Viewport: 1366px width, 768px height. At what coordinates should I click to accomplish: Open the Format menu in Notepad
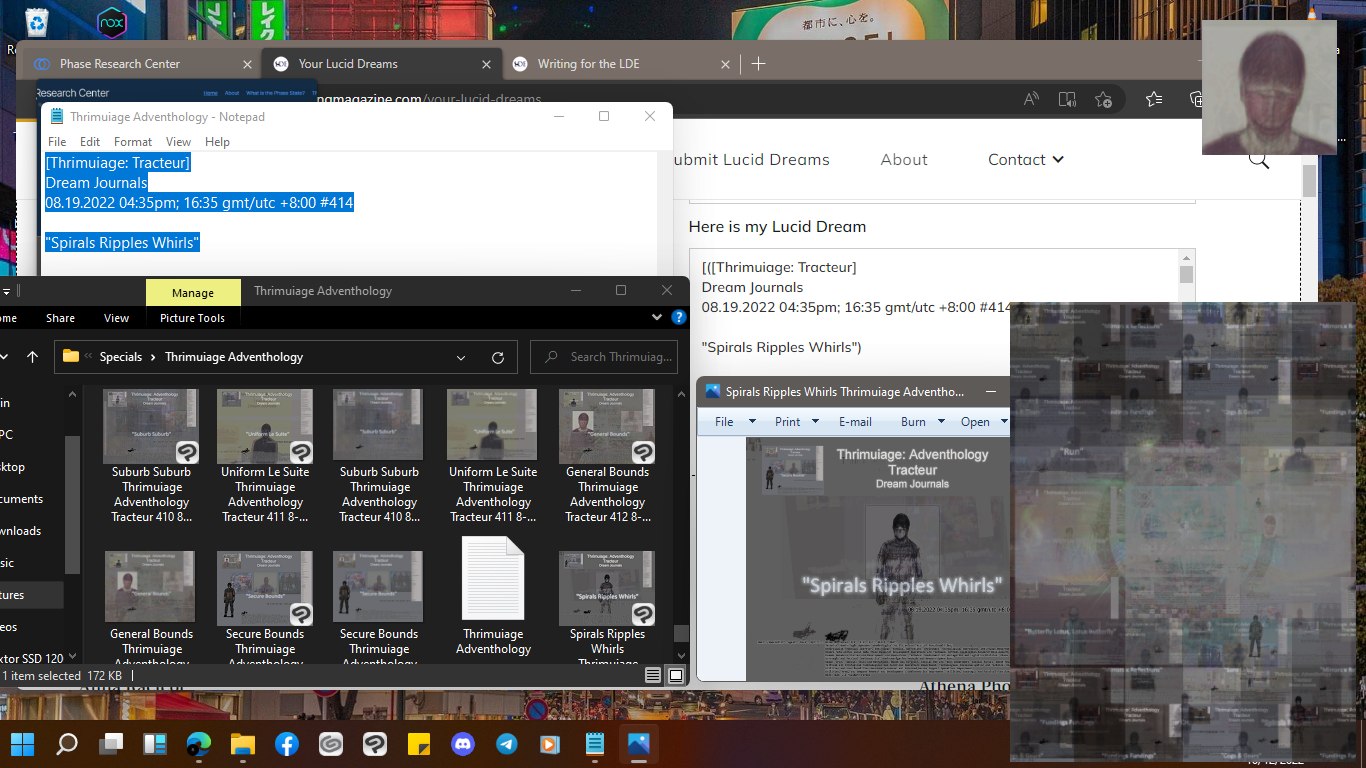133,142
